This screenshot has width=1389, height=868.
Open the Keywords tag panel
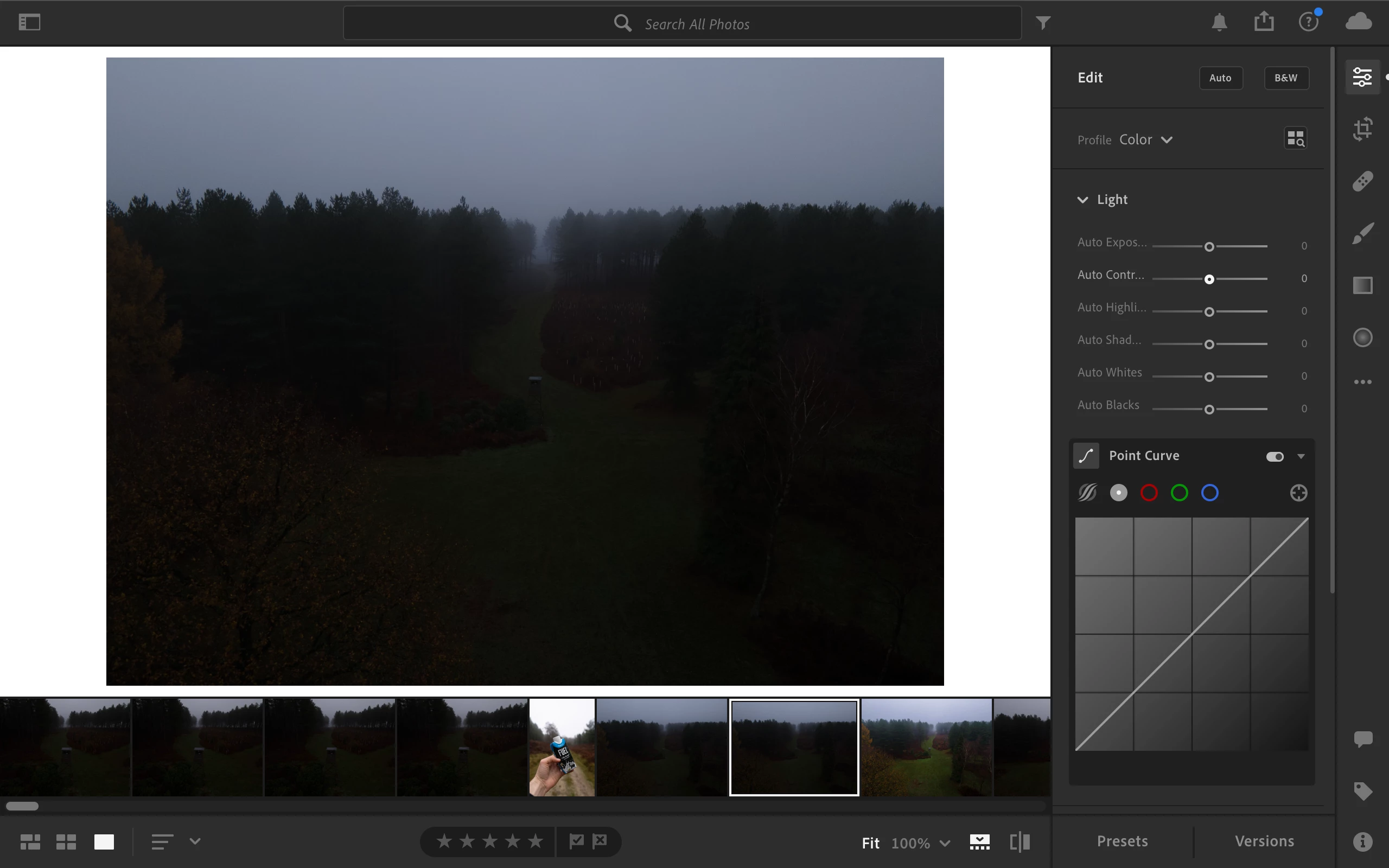pos(1362,791)
